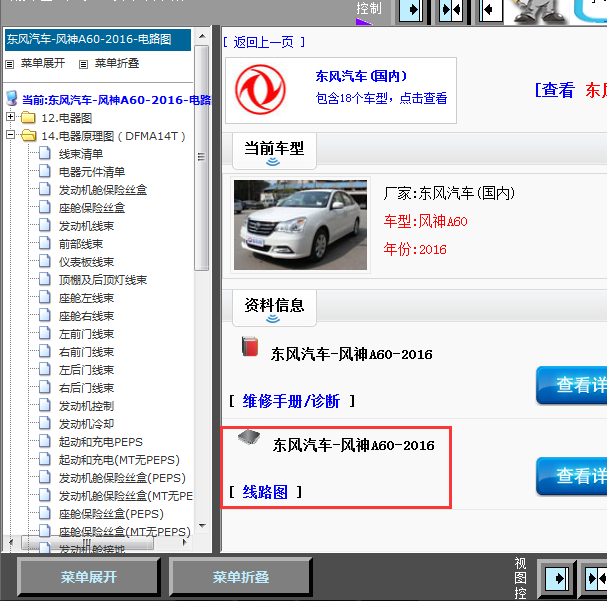Open 座舱右线束 entry
Screen dimensions: 607x601
(86, 316)
